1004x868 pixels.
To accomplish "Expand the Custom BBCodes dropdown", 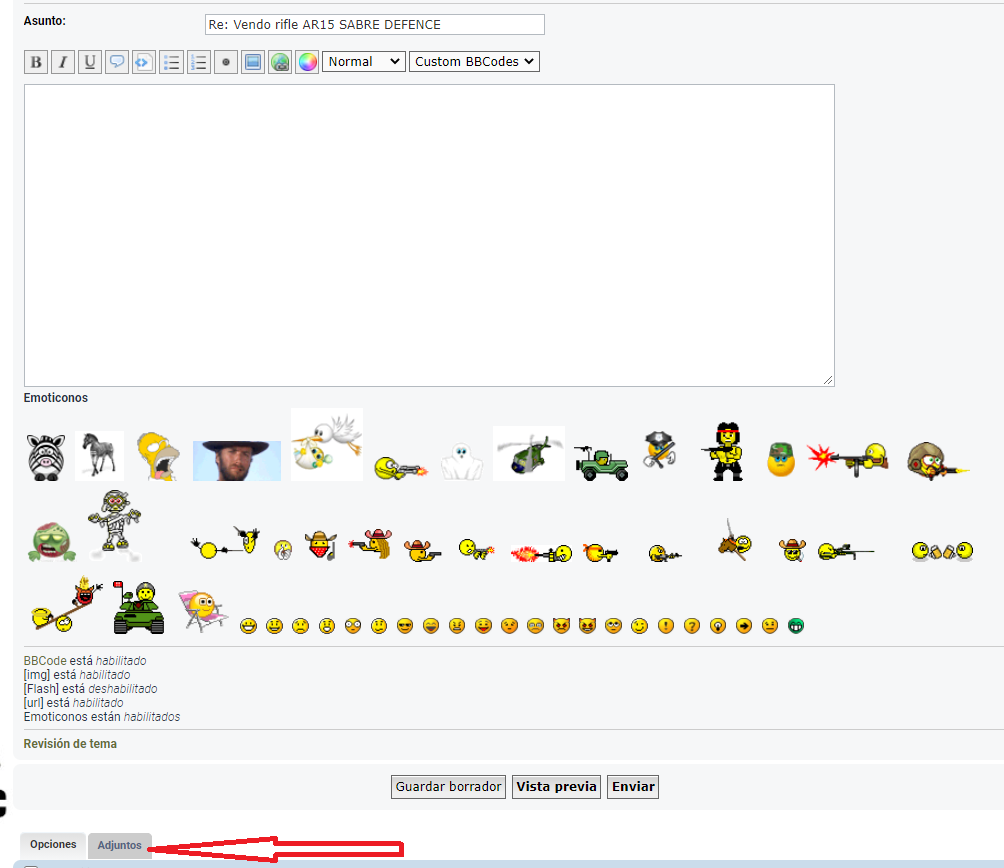I will [x=473, y=62].
